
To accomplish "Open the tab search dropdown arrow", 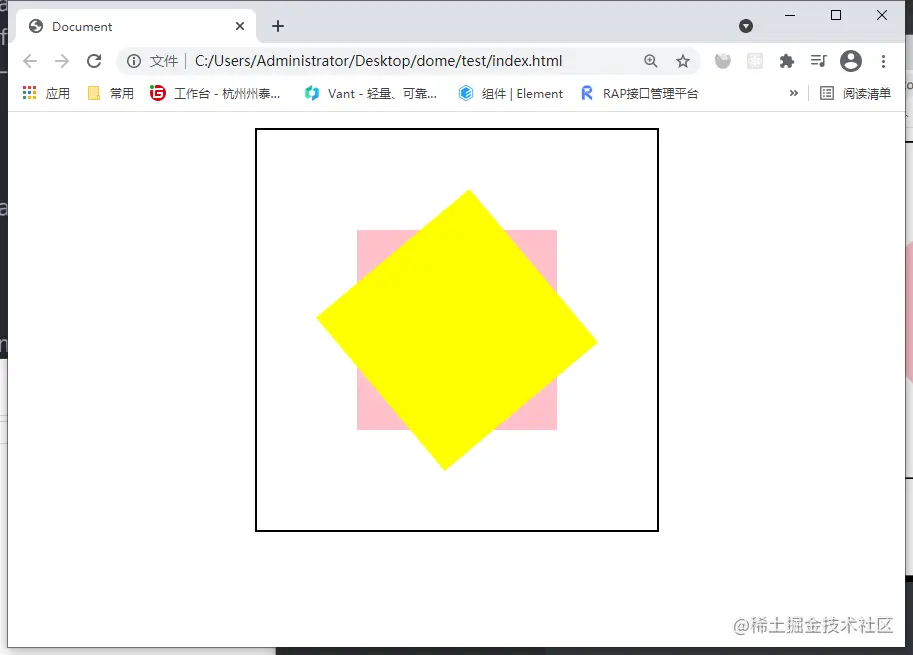I will (746, 26).
